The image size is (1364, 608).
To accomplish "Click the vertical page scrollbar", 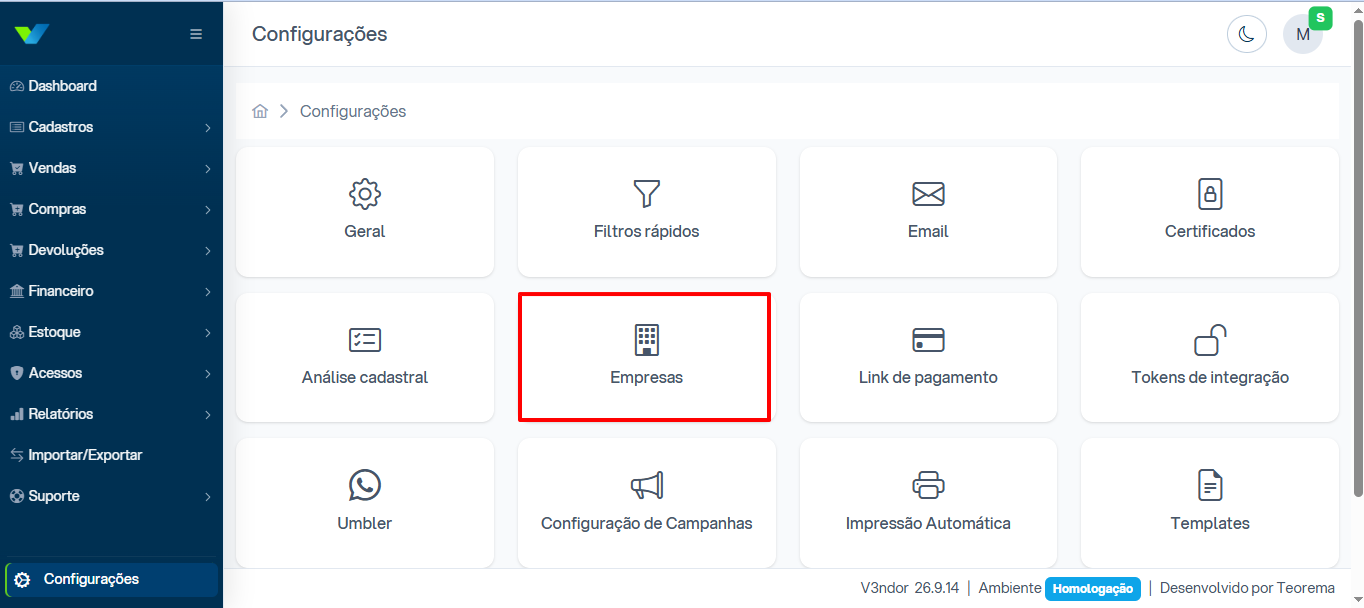I will (1357, 258).
